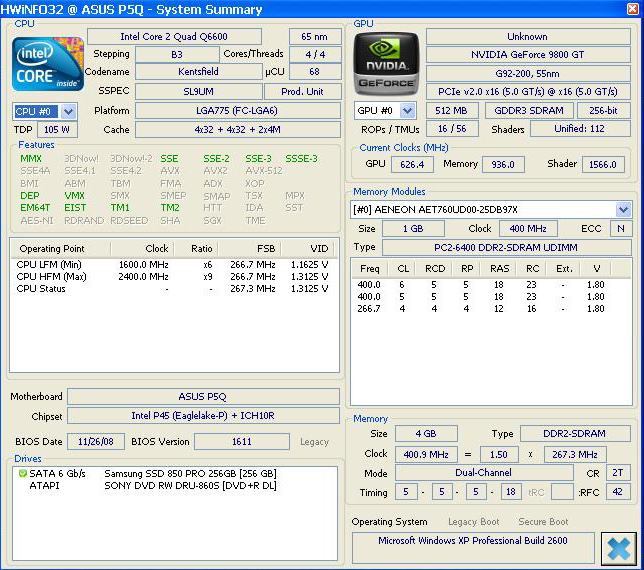Viewport: 644px width, 570px height.
Task: Click the 400.9 MHz memory clock value
Action: tap(426, 455)
